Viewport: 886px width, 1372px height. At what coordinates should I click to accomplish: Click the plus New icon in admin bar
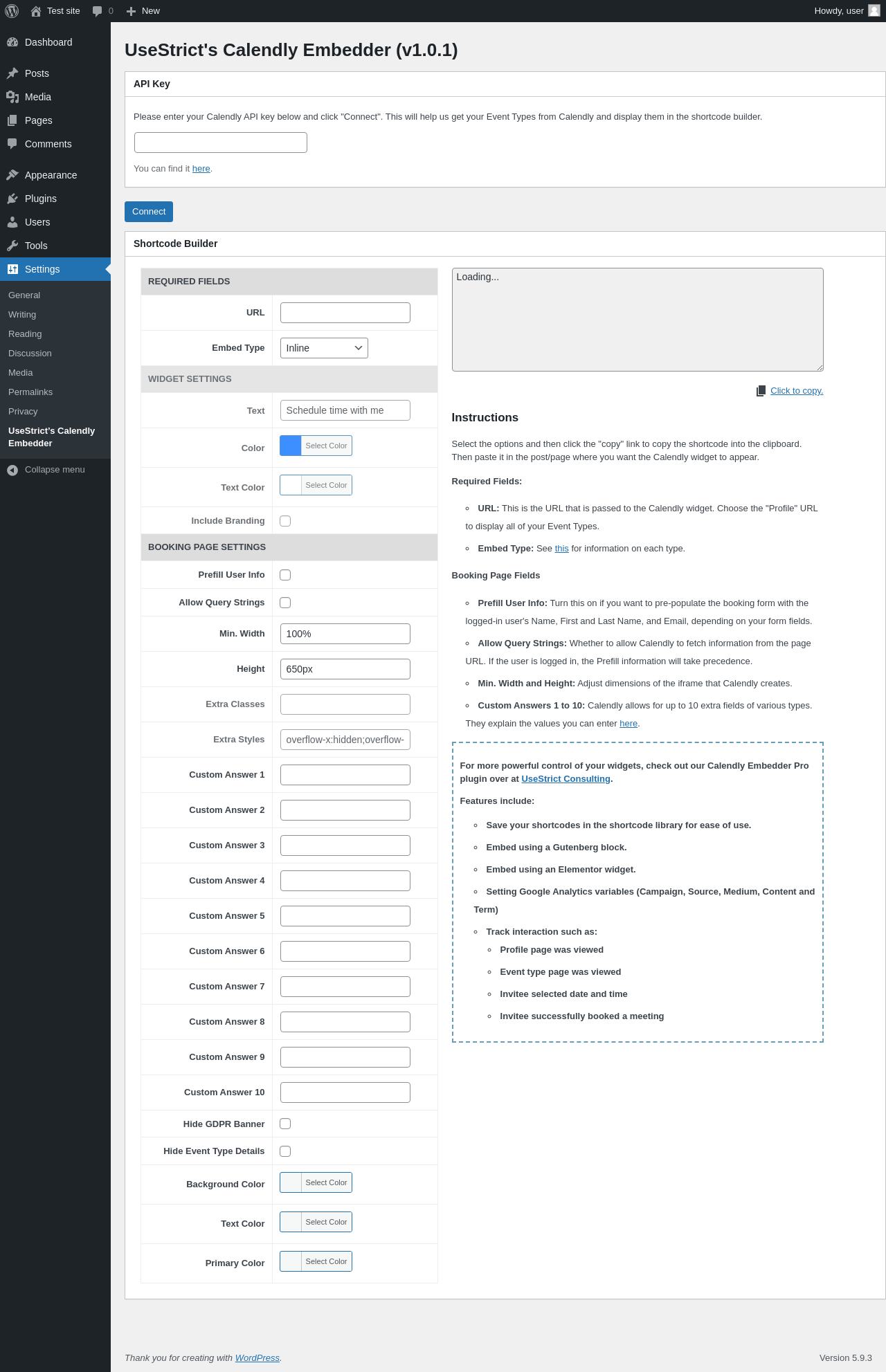(x=131, y=11)
